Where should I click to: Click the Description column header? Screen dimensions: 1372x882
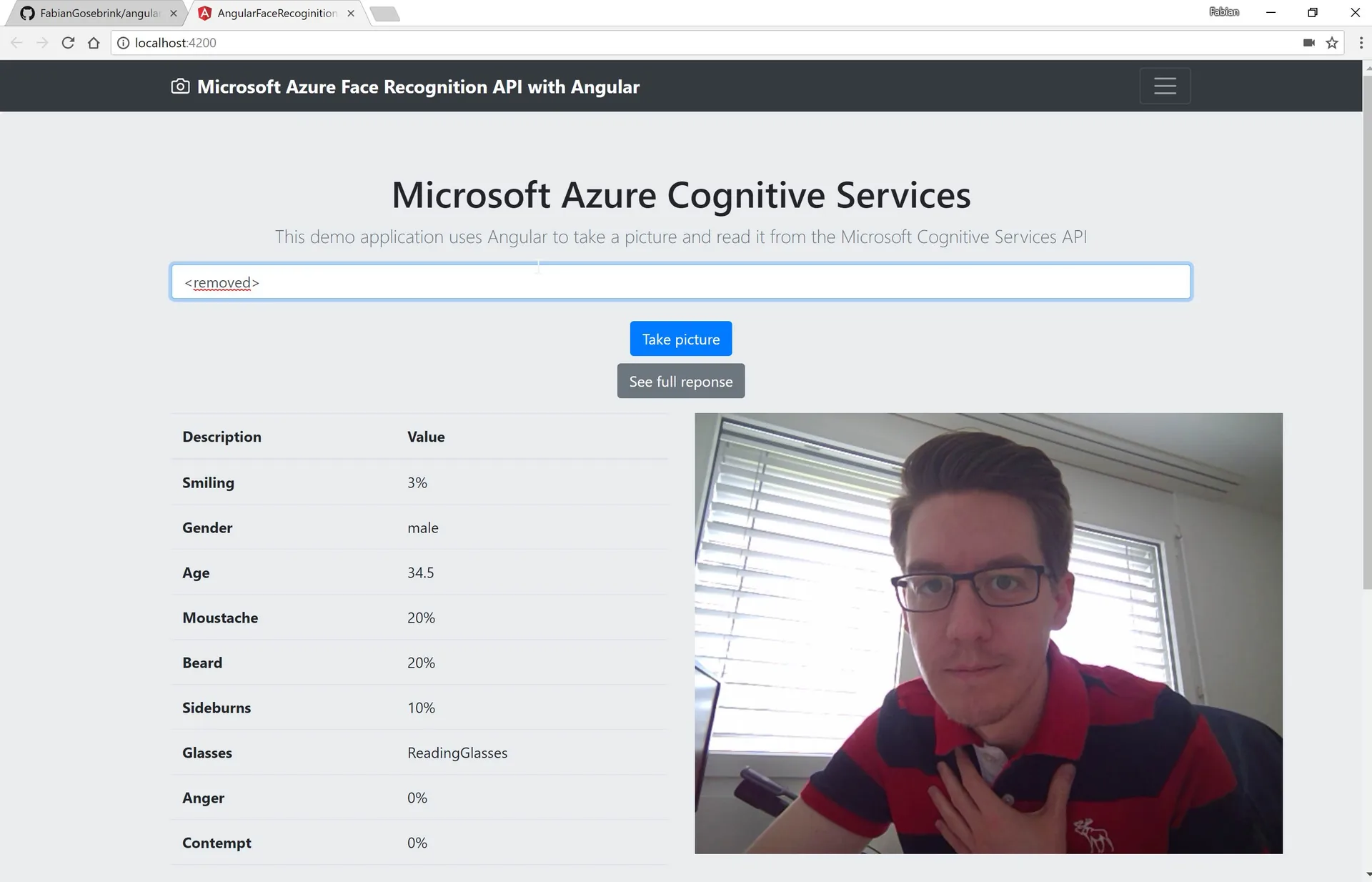click(222, 437)
